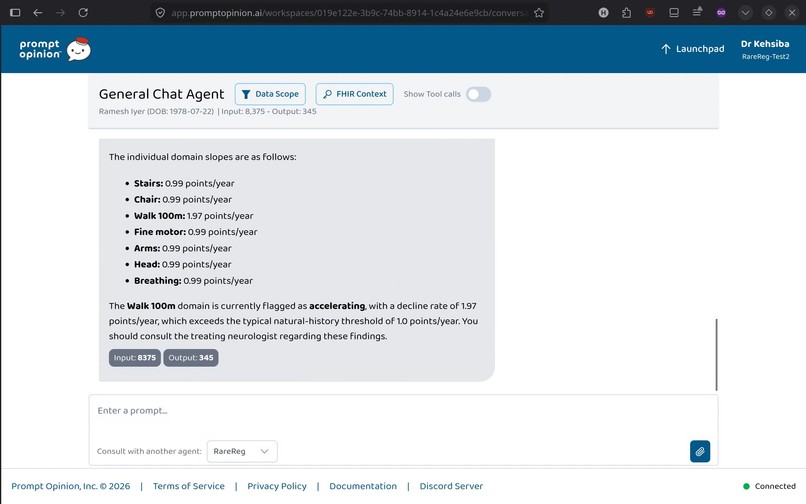Open the extensions puzzle icon
This screenshot has width=806, height=504.
tap(626, 12)
